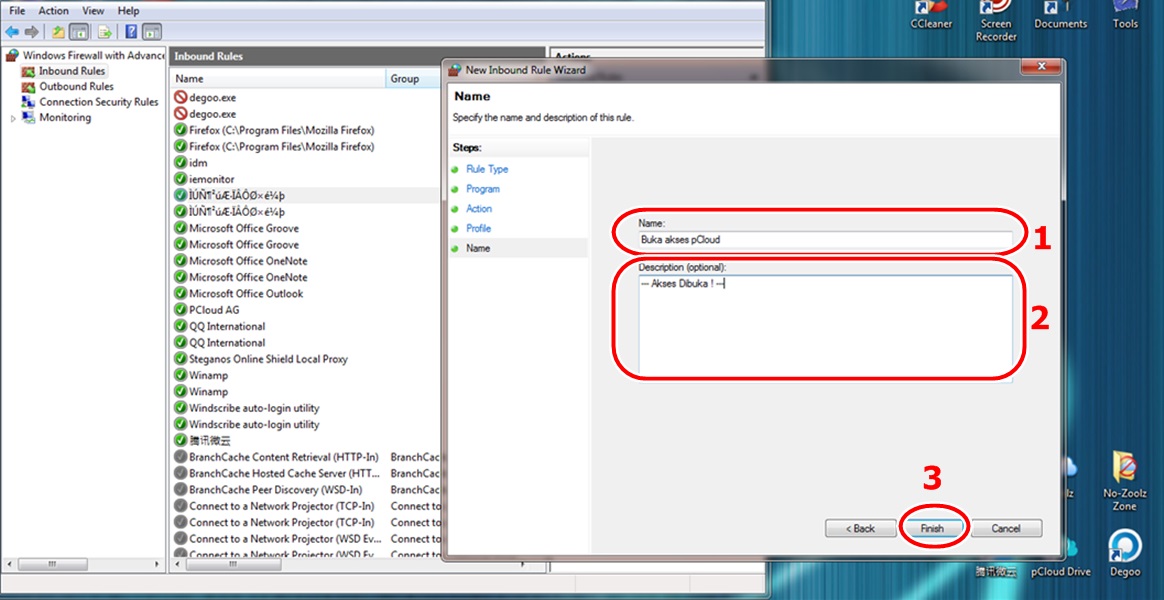
Task: Click the rules list scrollbar left arrow
Action: (177, 564)
